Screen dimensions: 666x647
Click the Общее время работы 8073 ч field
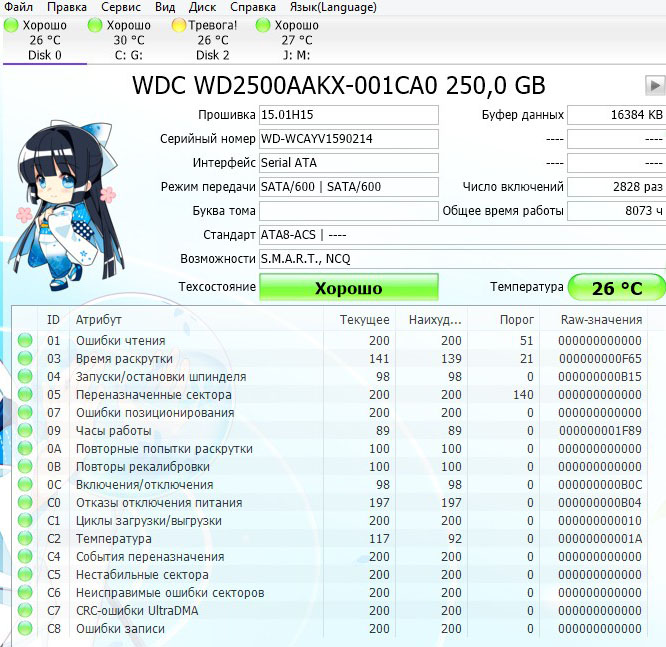[616, 211]
